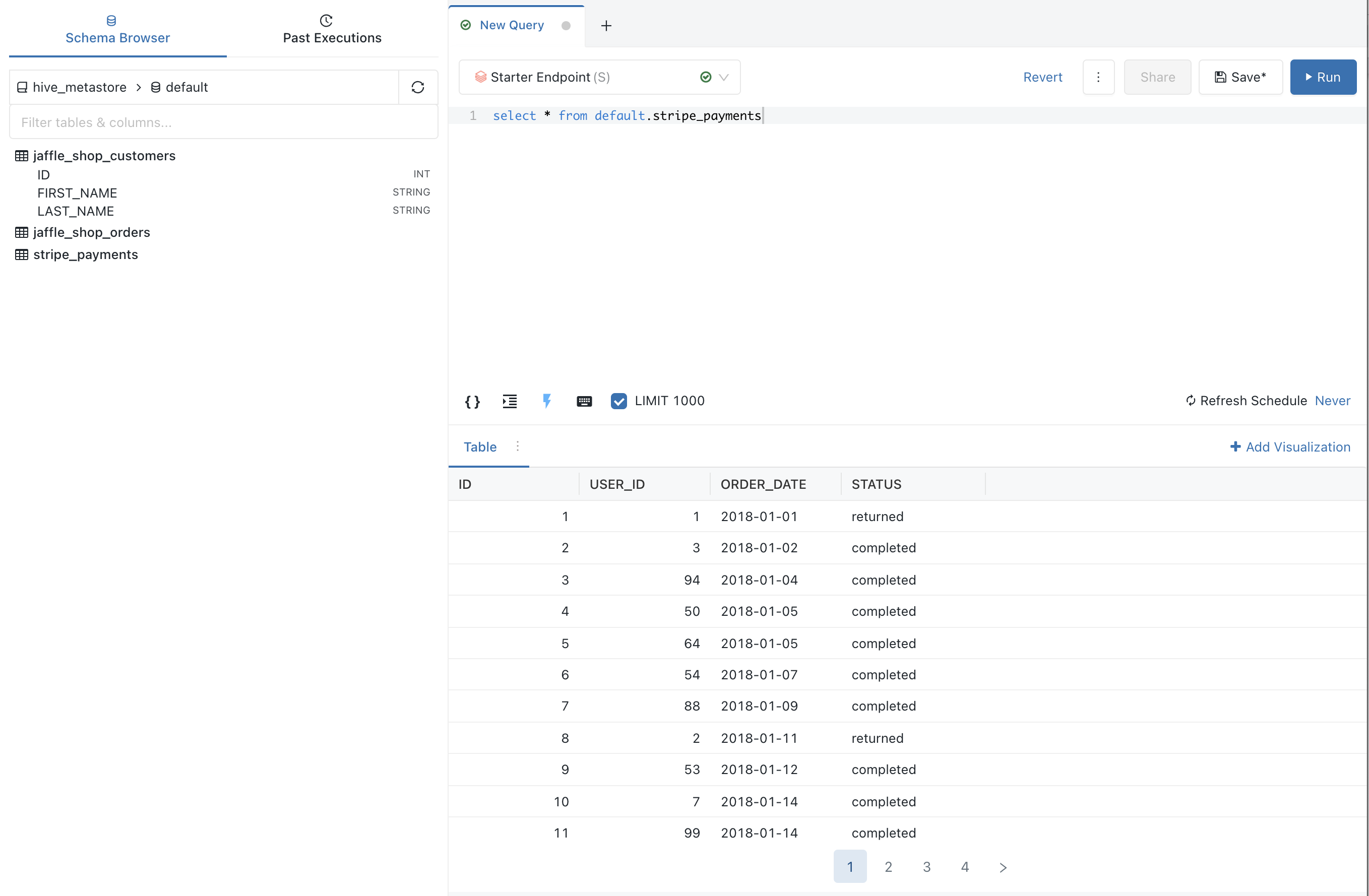1369x896 pixels.
Task: Disable the LIMIT 1000 checkbox
Action: tap(619, 401)
